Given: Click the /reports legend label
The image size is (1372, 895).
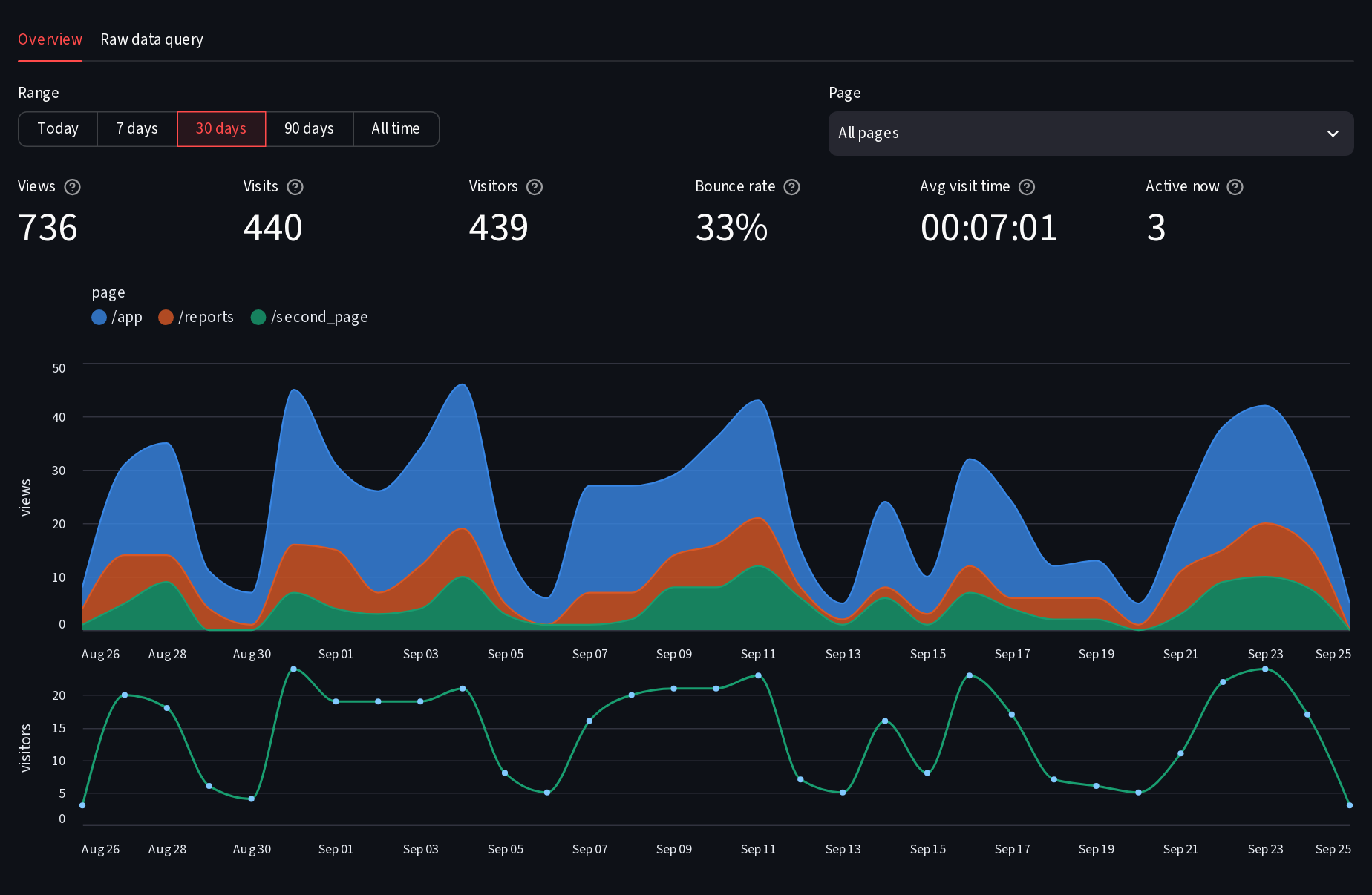Looking at the screenshot, I should coord(206,318).
